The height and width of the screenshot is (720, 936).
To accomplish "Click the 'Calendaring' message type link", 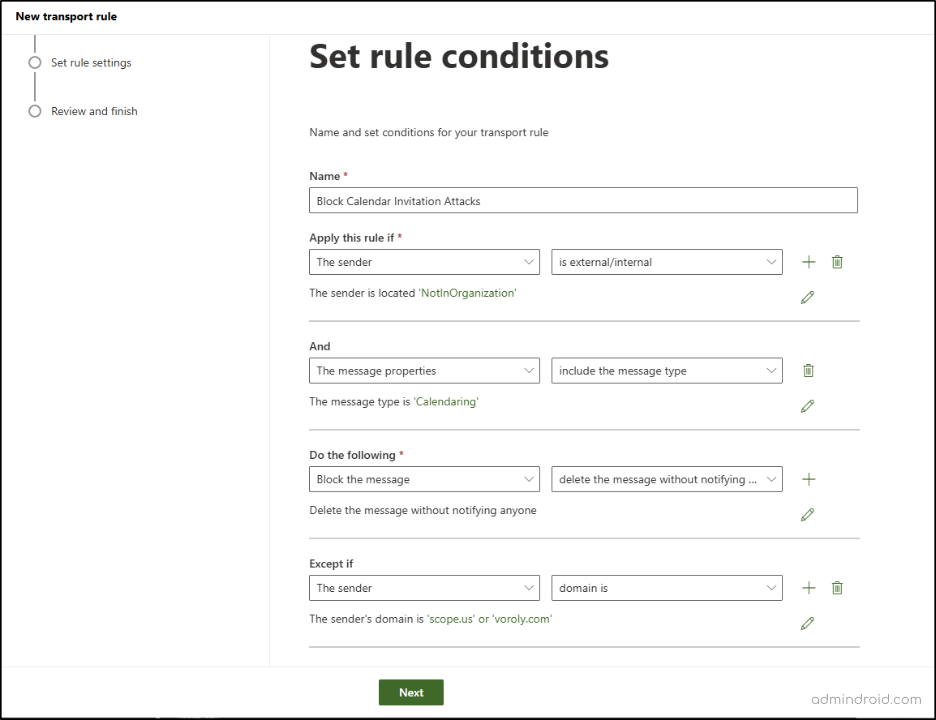I will pyautogui.click(x=446, y=401).
